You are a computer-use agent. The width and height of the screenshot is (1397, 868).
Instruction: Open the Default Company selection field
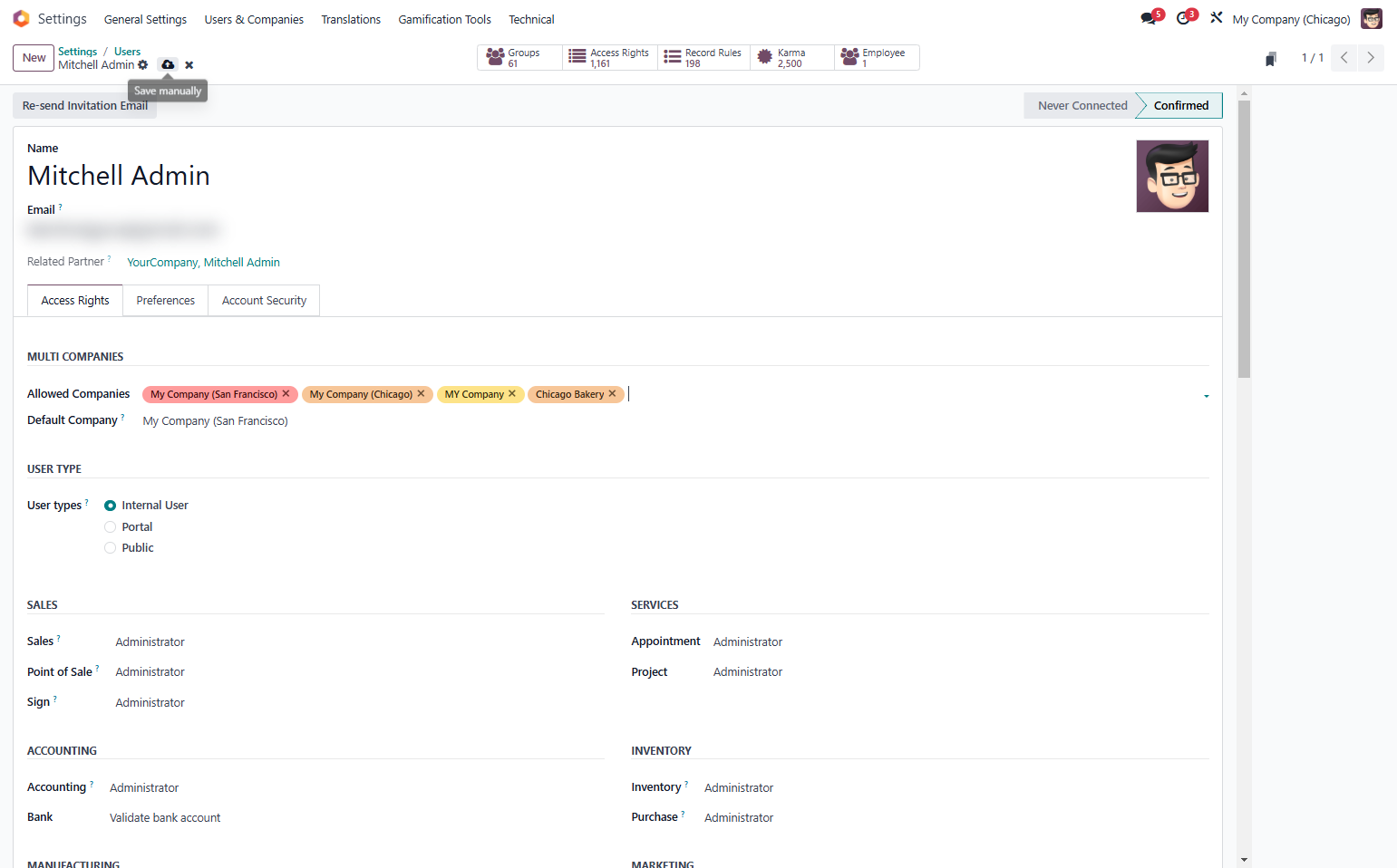[x=675, y=421]
